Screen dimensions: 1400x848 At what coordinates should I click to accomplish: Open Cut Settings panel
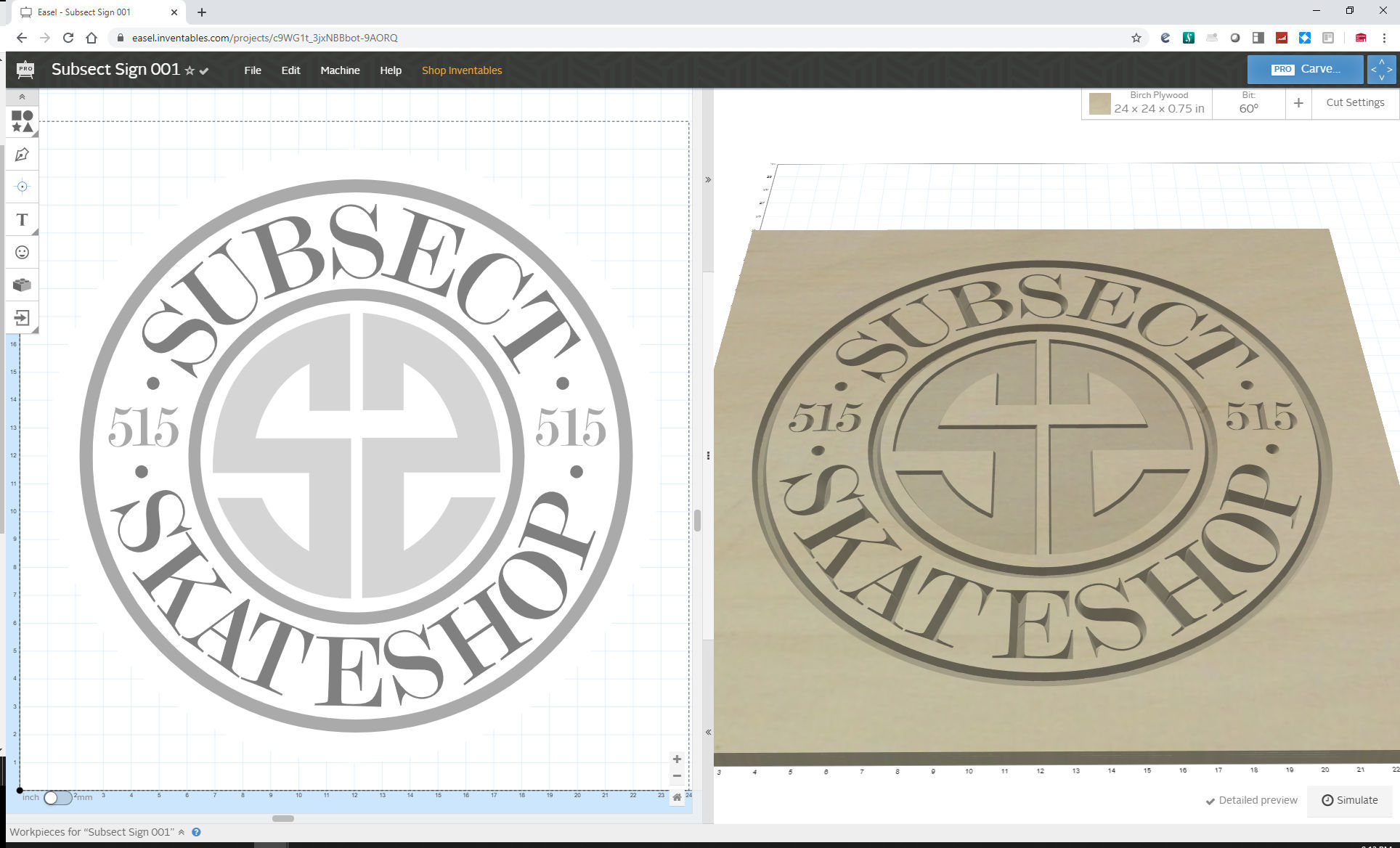1355,102
